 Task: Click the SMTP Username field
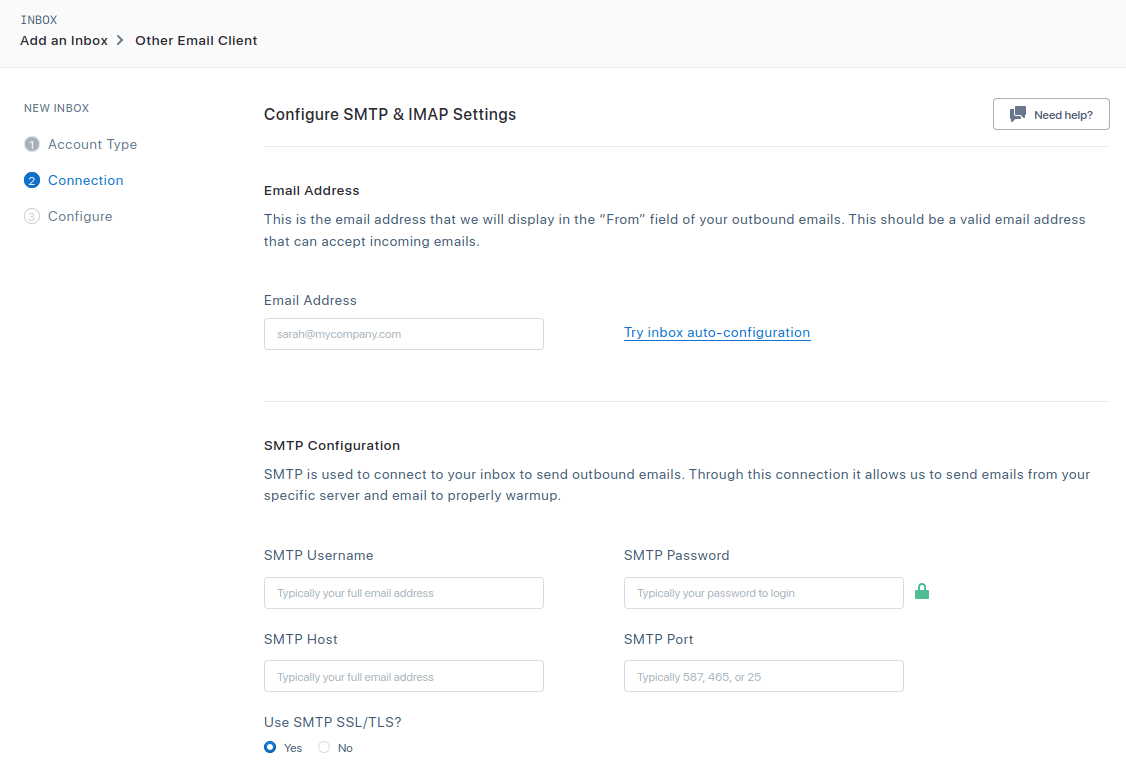(404, 593)
